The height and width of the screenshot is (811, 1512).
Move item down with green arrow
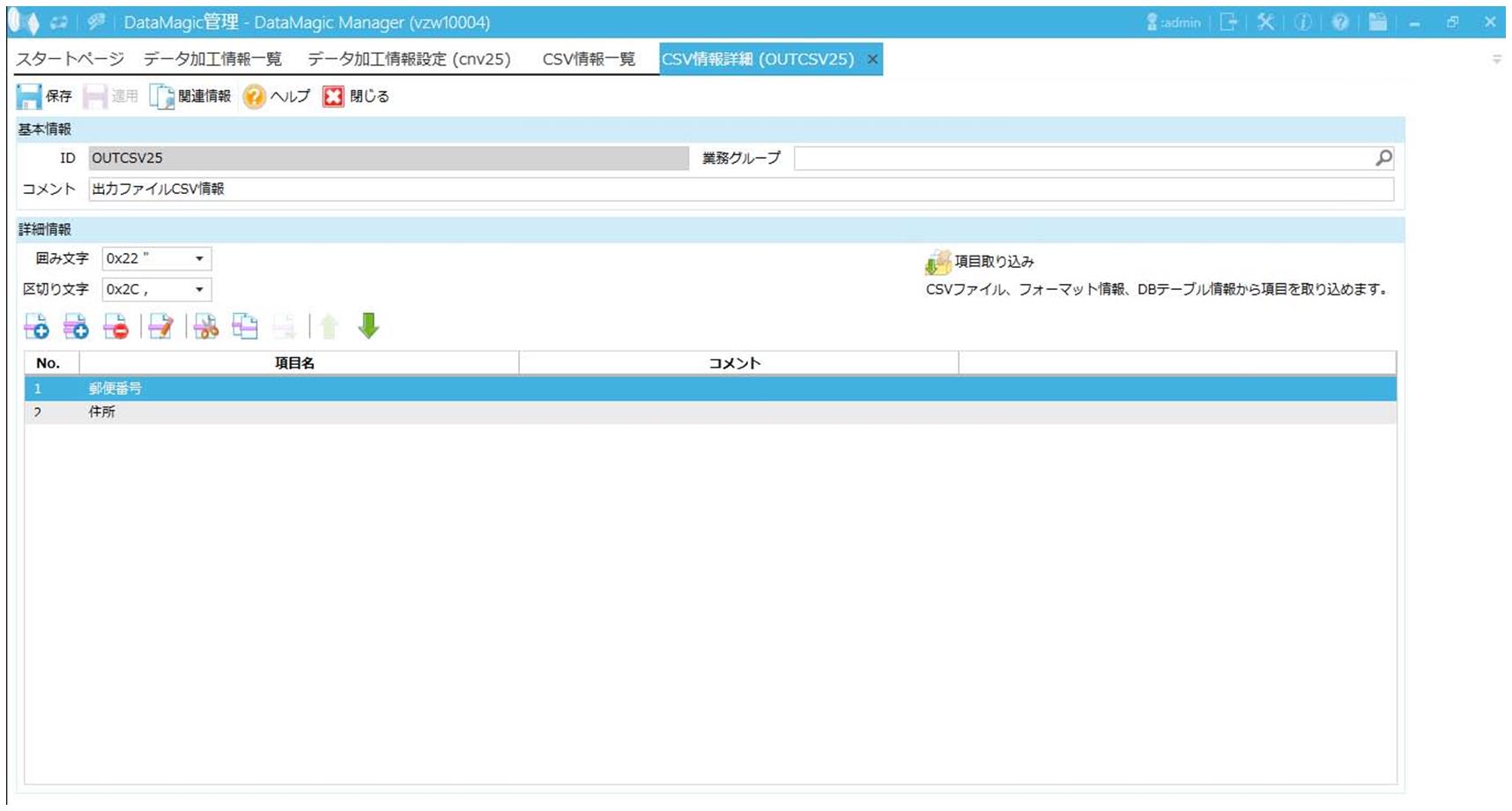click(x=368, y=326)
